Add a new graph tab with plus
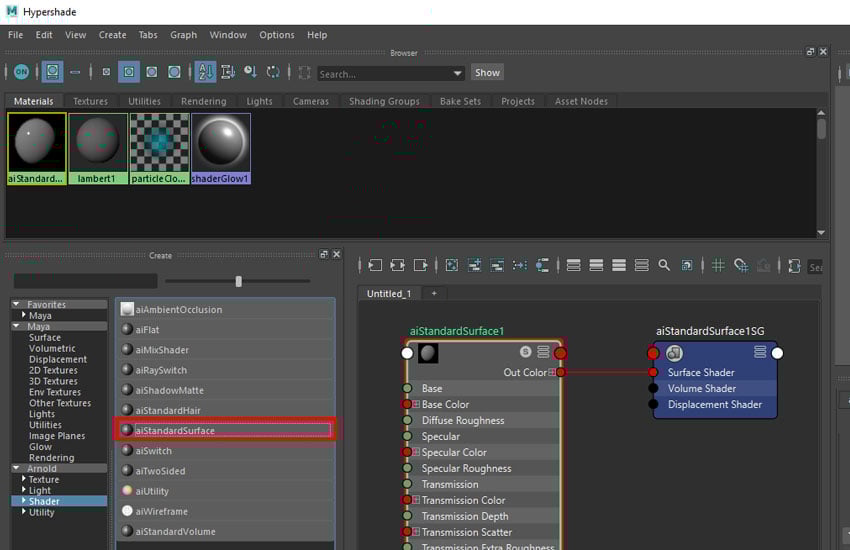850x550 pixels. (434, 294)
